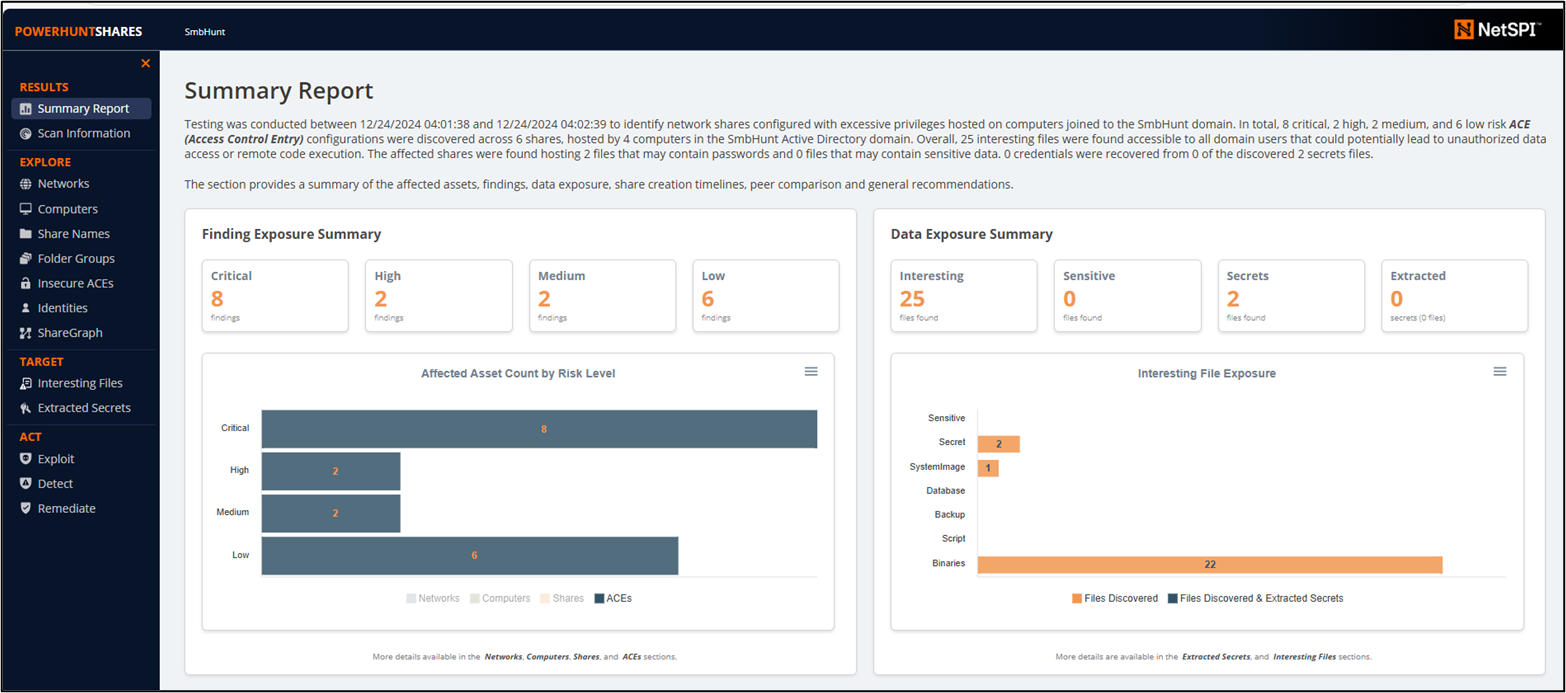Toggle the Computers series in chart legend
The height and width of the screenshot is (693, 1566).
click(499, 598)
